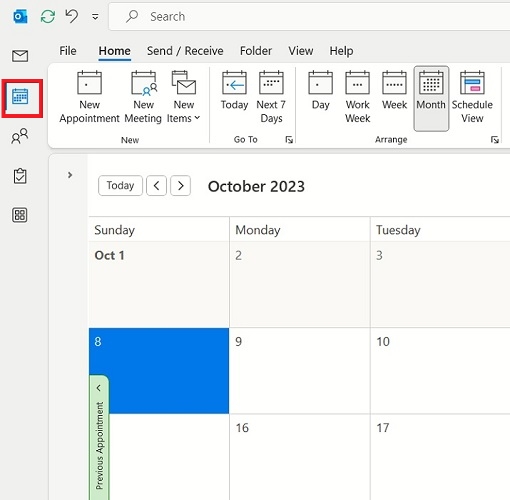Screen dimensions: 510x500
Task: Click the Send/Receive sync icon
Action: click(48, 16)
